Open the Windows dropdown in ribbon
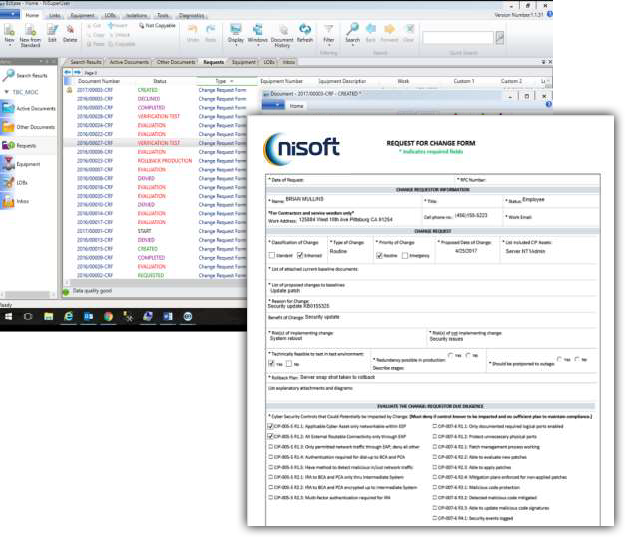Image resolution: width=636 pixels, height=553 pixels. 258,35
